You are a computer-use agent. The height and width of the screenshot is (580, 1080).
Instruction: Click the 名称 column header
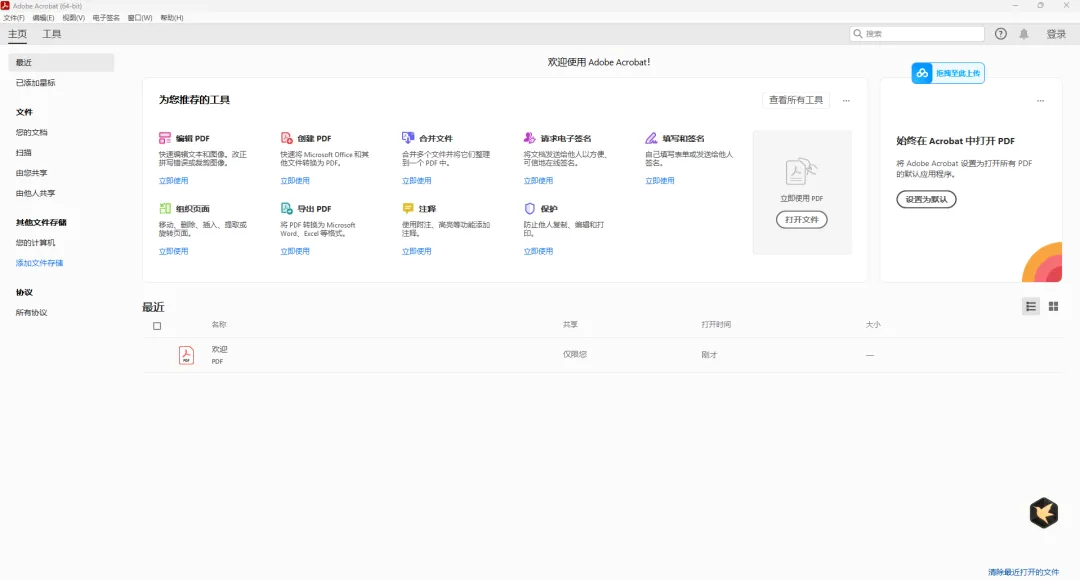coord(218,324)
